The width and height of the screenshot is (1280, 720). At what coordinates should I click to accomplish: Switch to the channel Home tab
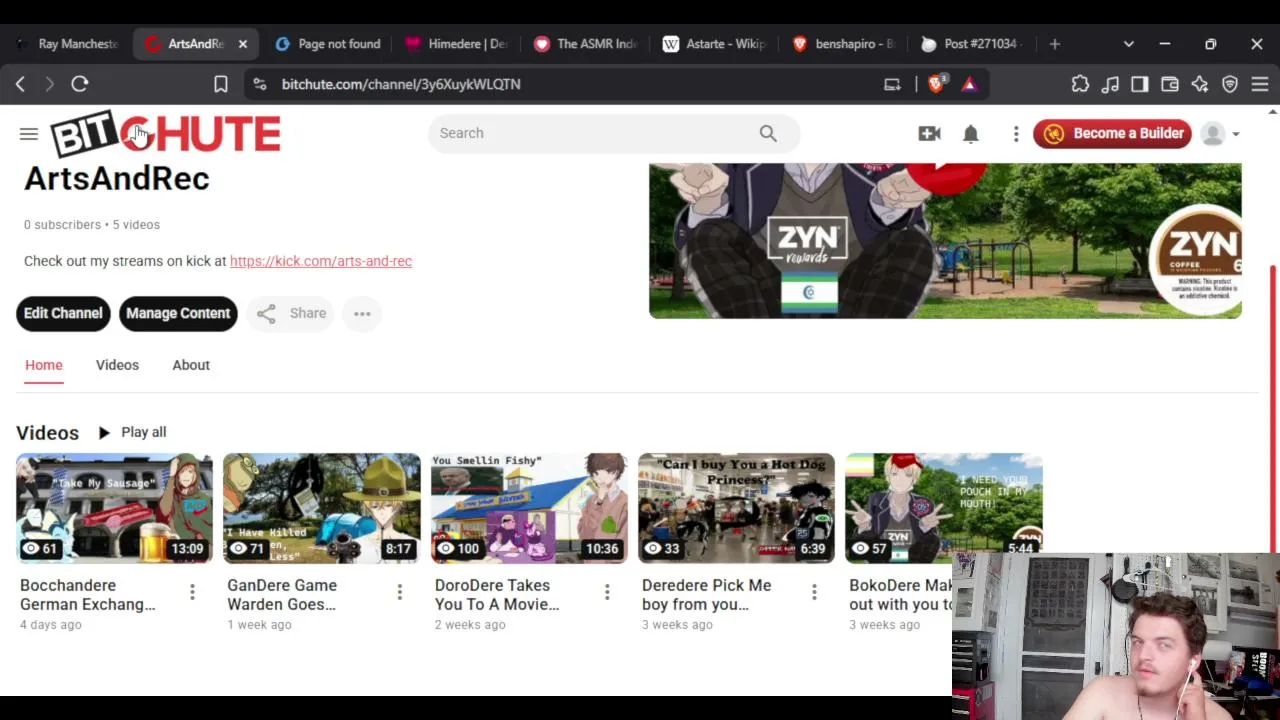click(x=44, y=365)
